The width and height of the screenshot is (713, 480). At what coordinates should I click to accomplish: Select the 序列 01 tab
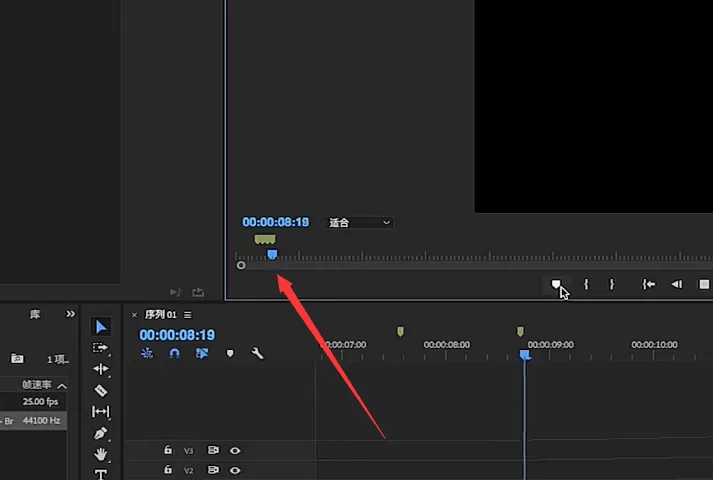(161, 315)
